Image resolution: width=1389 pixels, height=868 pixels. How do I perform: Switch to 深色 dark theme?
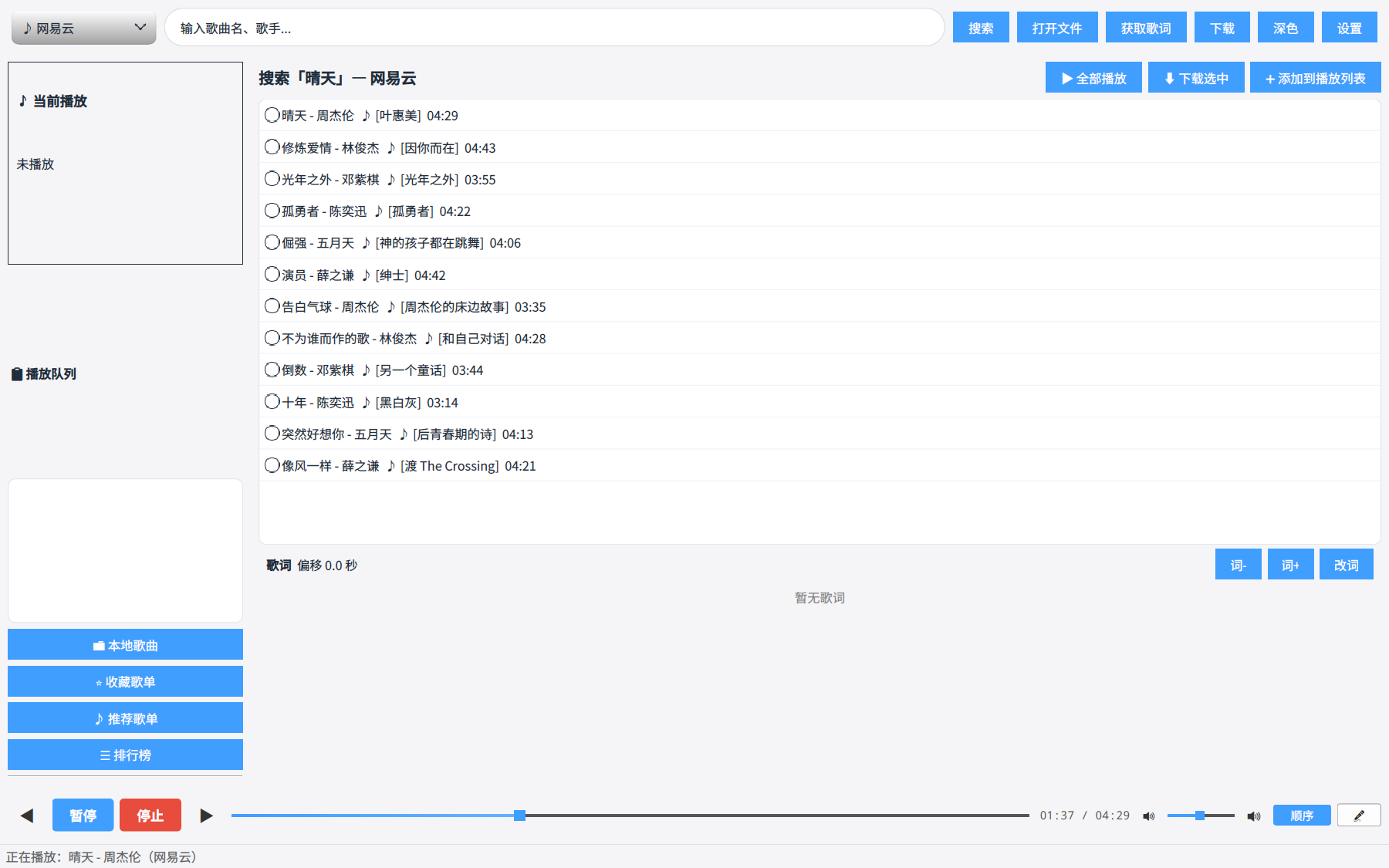[x=1286, y=28]
